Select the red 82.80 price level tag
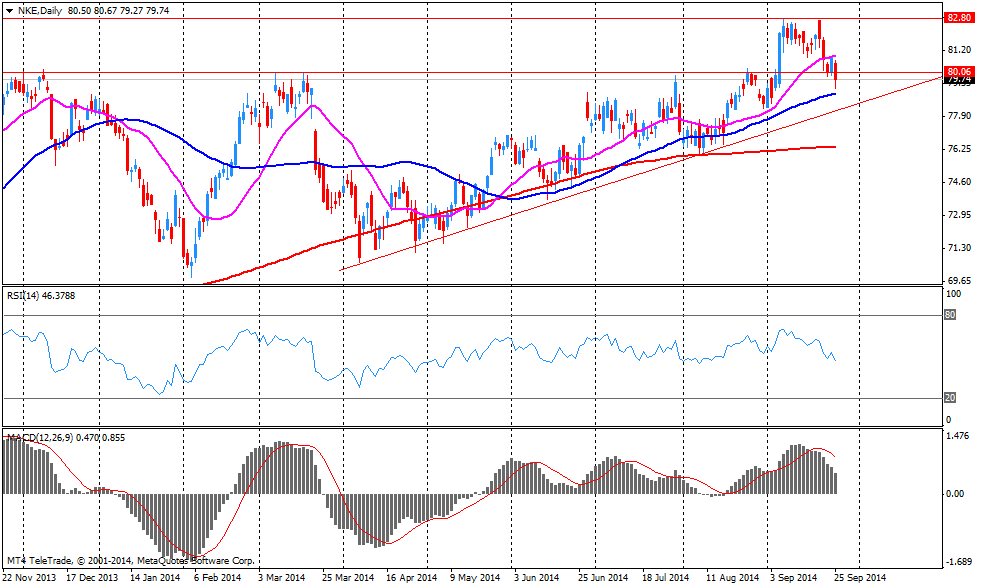 pyautogui.click(x=958, y=17)
